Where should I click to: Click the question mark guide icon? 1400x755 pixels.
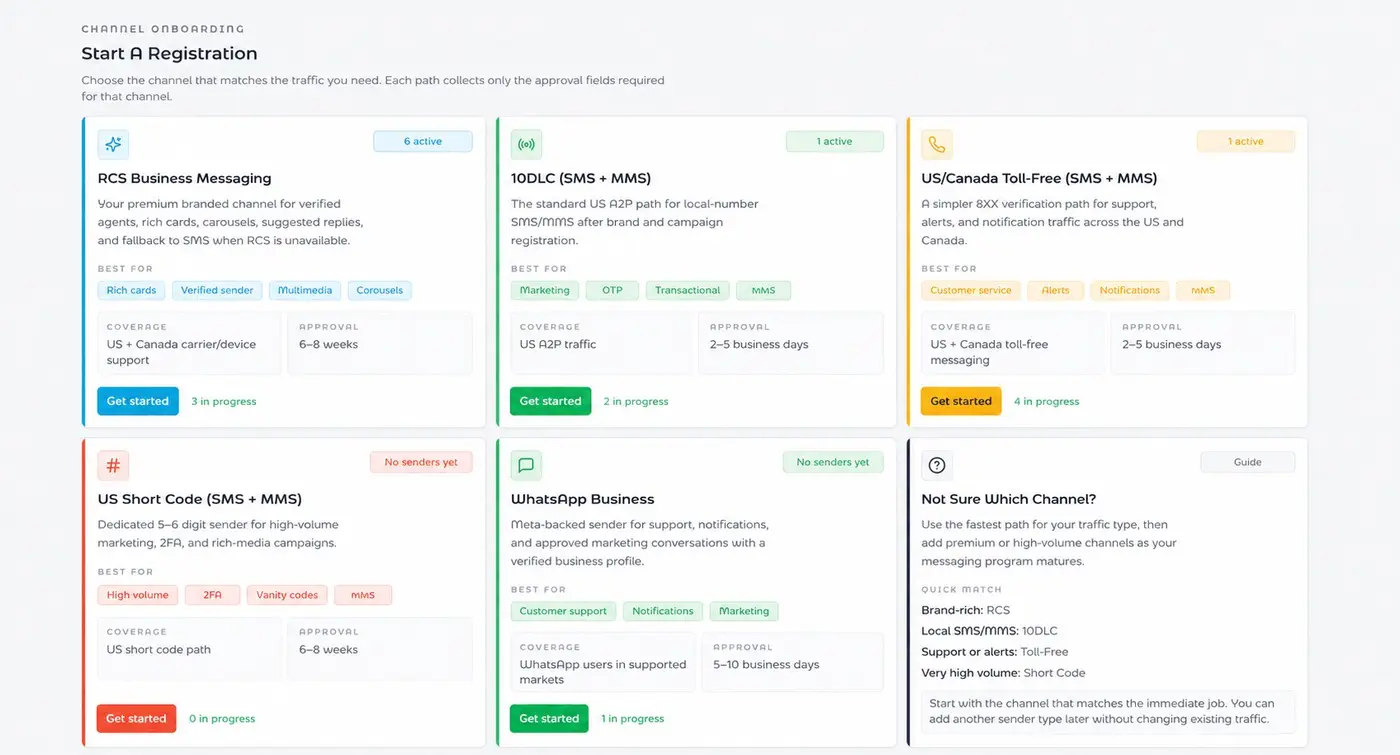[937, 465]
